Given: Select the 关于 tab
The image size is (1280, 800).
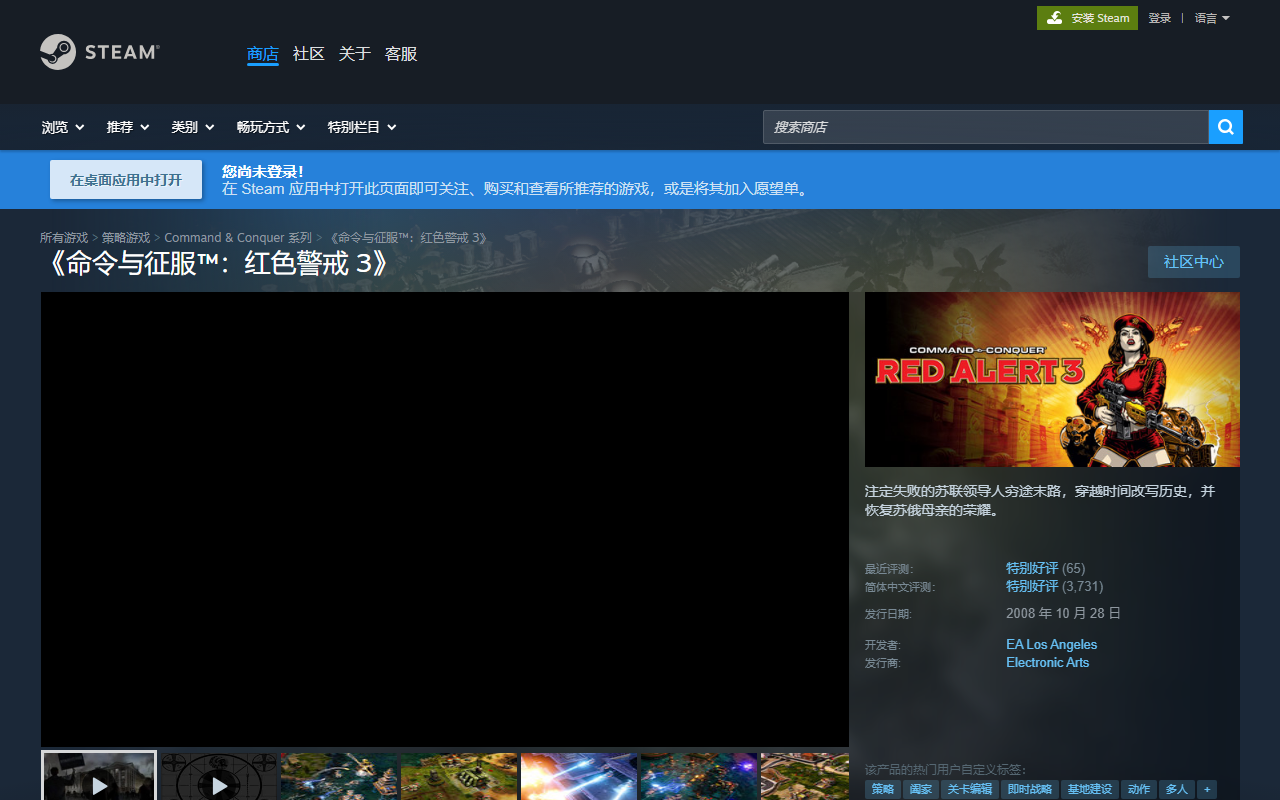Looking at the screenshot, I should pyautogui.click(x=355, y=54).
